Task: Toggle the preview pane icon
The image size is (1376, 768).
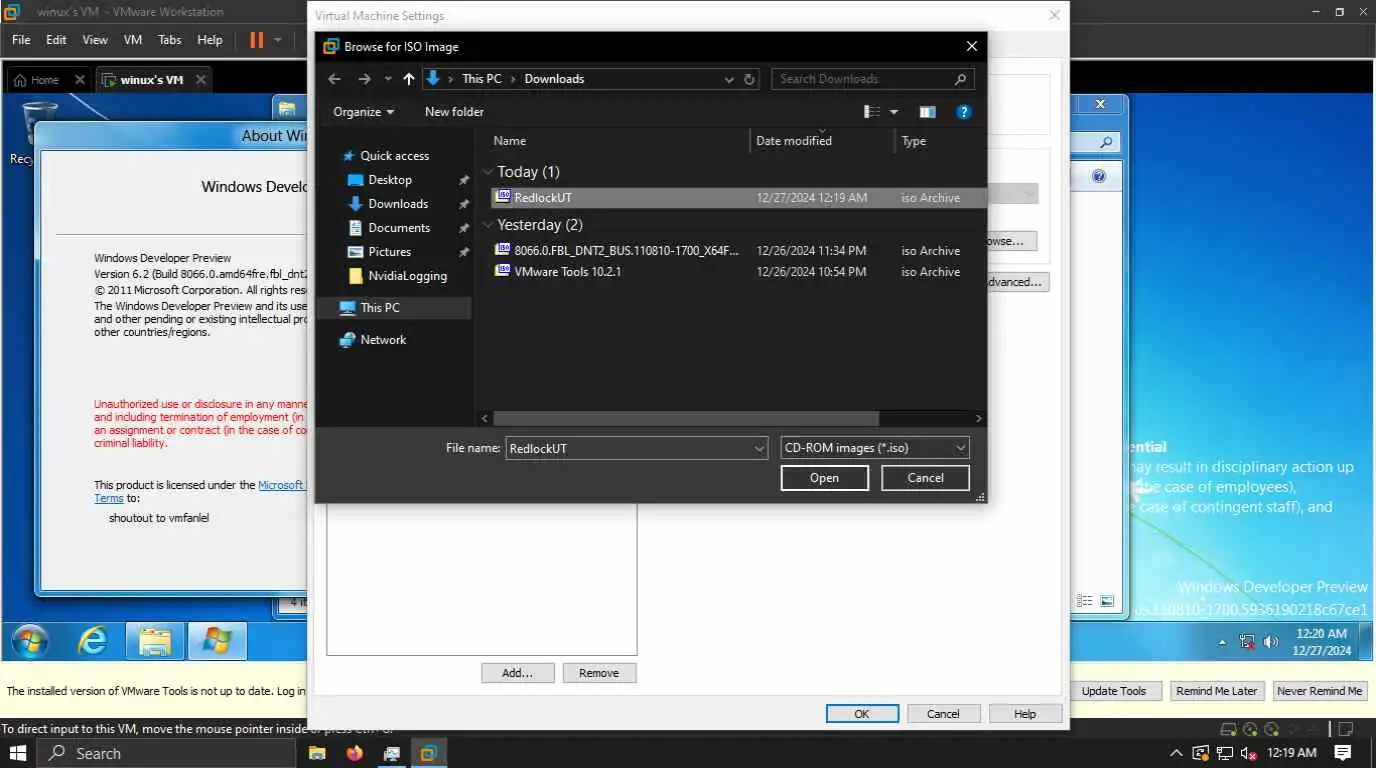Action: [x=927, y=112]
